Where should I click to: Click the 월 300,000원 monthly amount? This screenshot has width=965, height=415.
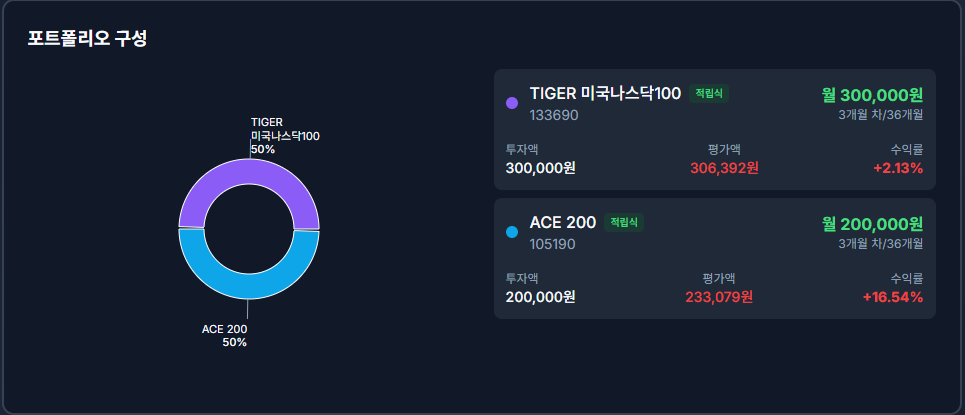872,95
